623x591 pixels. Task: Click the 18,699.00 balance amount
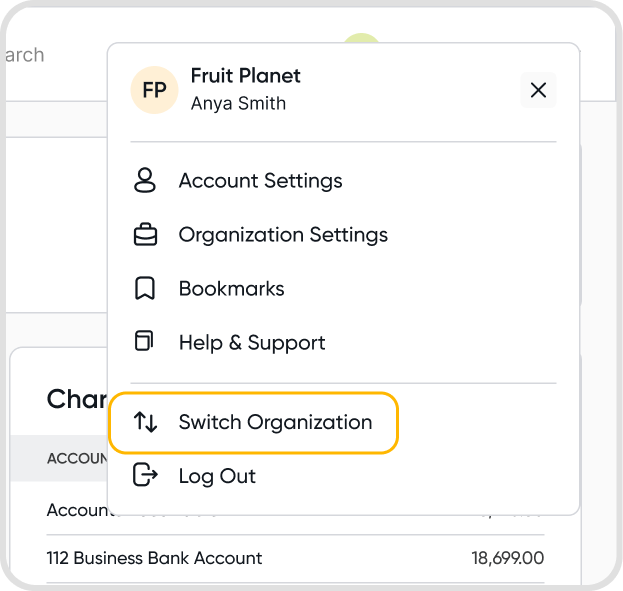(508, 558)
